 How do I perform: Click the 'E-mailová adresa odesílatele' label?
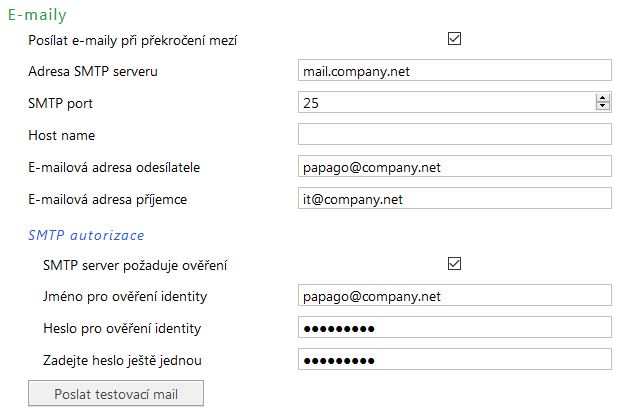[115, 167]
